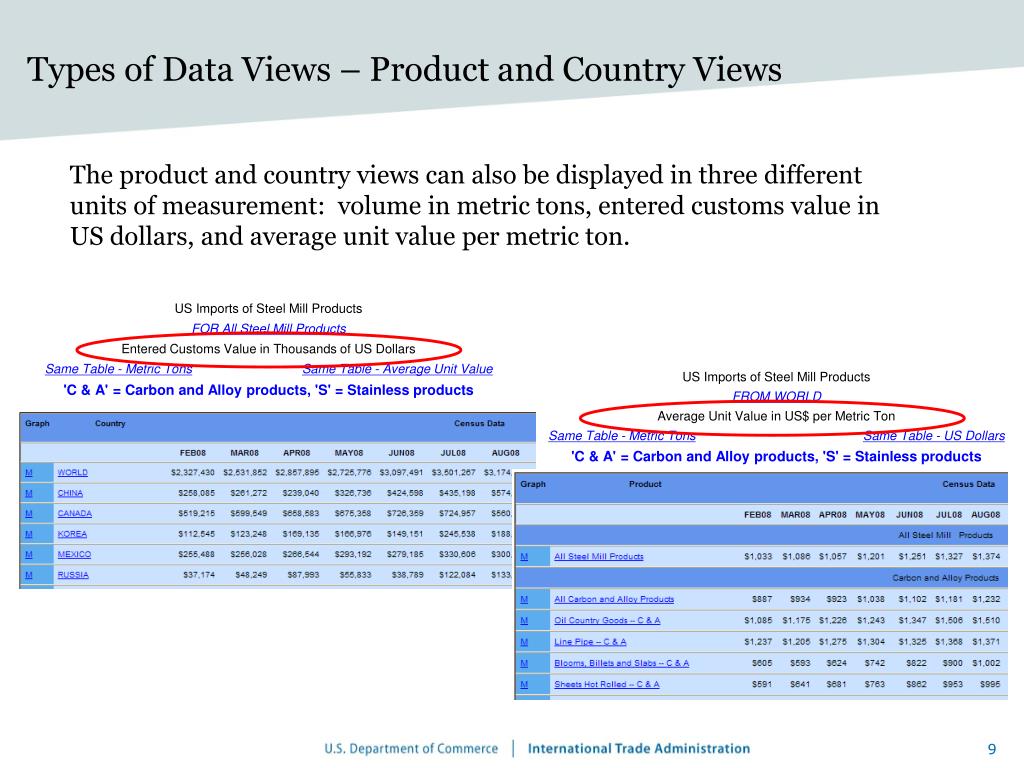Open the MEXICO country link
This screenshot has height=768, width=1024.
[x=74, y=554]
